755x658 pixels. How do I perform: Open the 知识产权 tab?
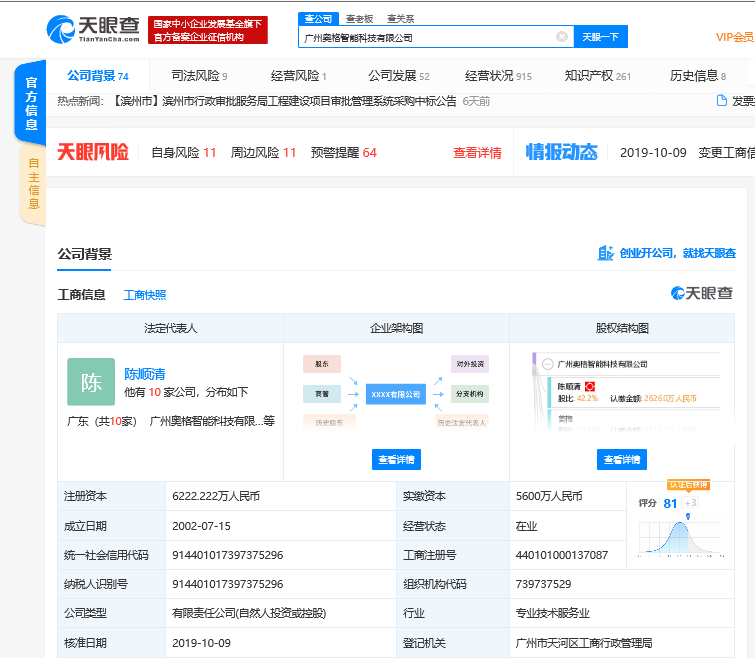click(x=598, y=76)
